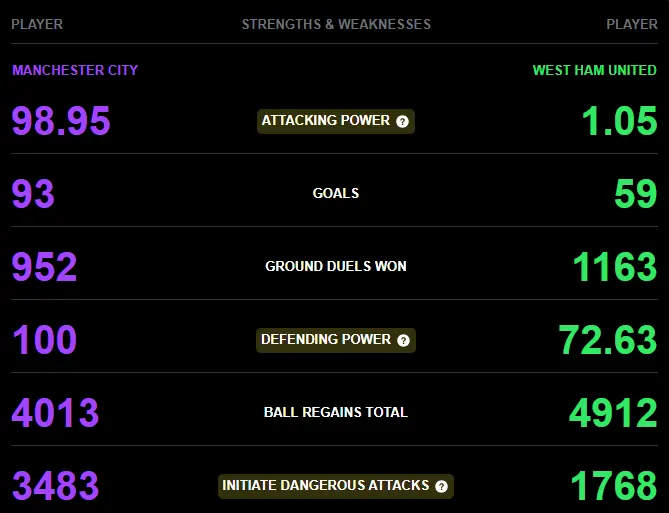This screenshot has height=513, width=669.
Task: Click Manchester City's 3483 dangerous attacks value
Action: coord(55,486)
